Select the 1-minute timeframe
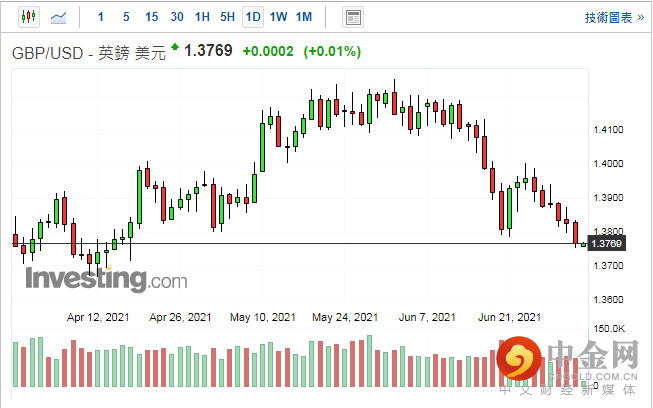The width and height of the screenshot is (653, 408). [x=100, y=17]
